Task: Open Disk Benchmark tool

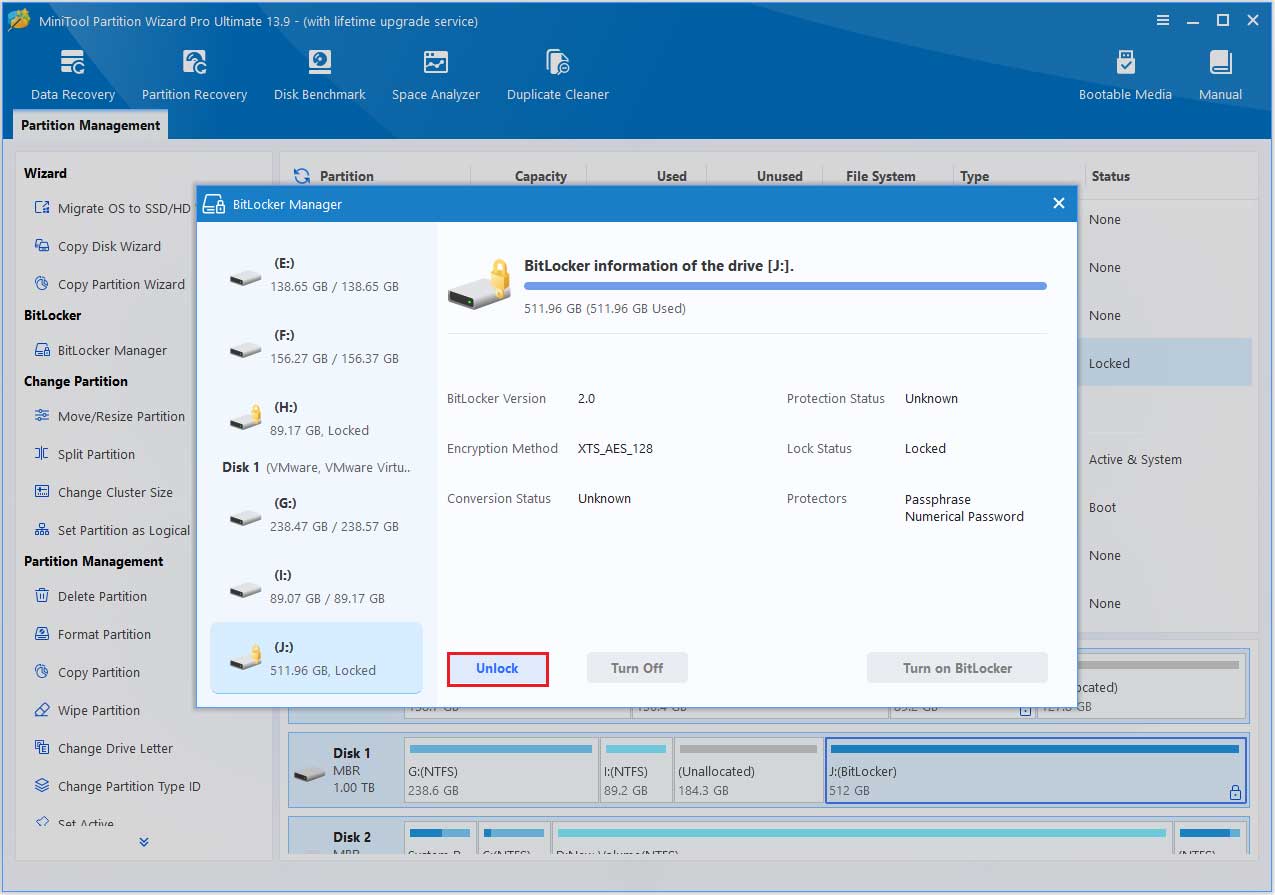Action: click(320, 75)
